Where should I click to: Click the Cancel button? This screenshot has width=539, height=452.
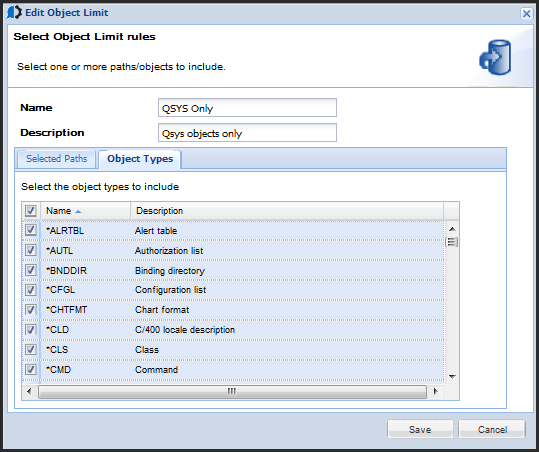click(492, 429)
